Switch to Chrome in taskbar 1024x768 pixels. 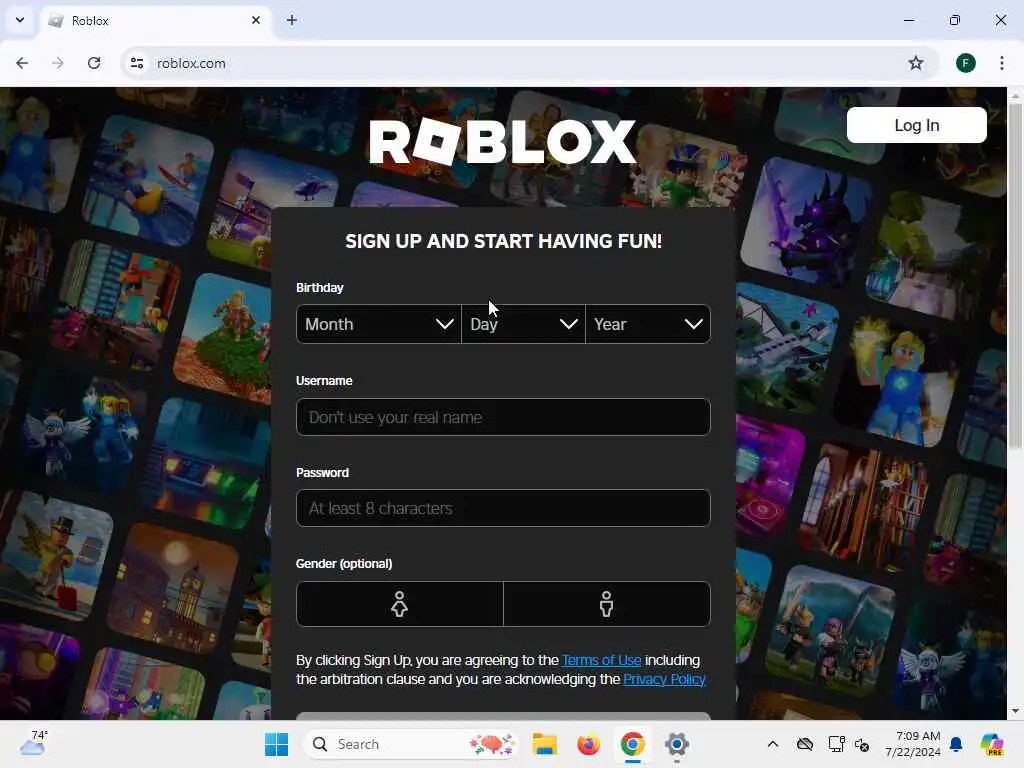pos(632,744)
